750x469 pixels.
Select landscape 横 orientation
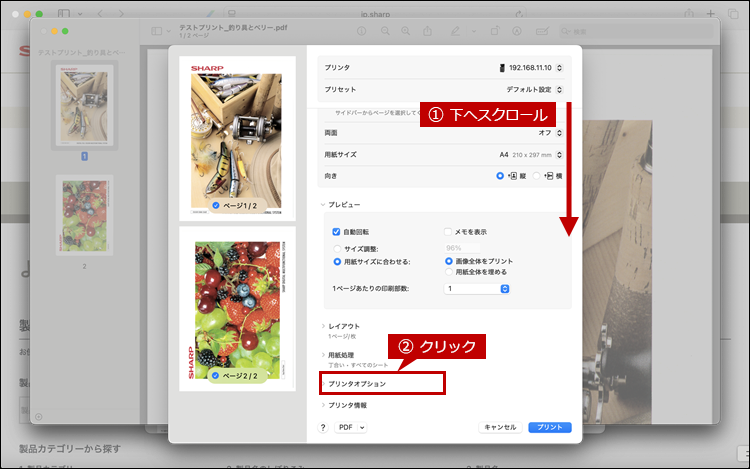pyautogui.click(x=538, y=175)
